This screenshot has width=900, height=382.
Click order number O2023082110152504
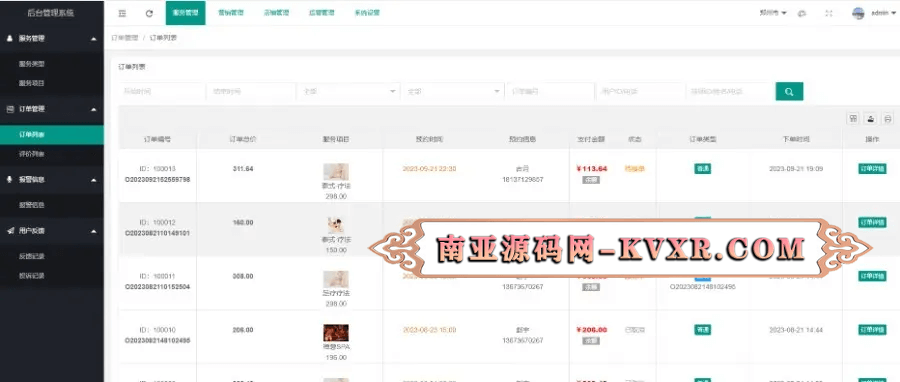coord(157,287)
